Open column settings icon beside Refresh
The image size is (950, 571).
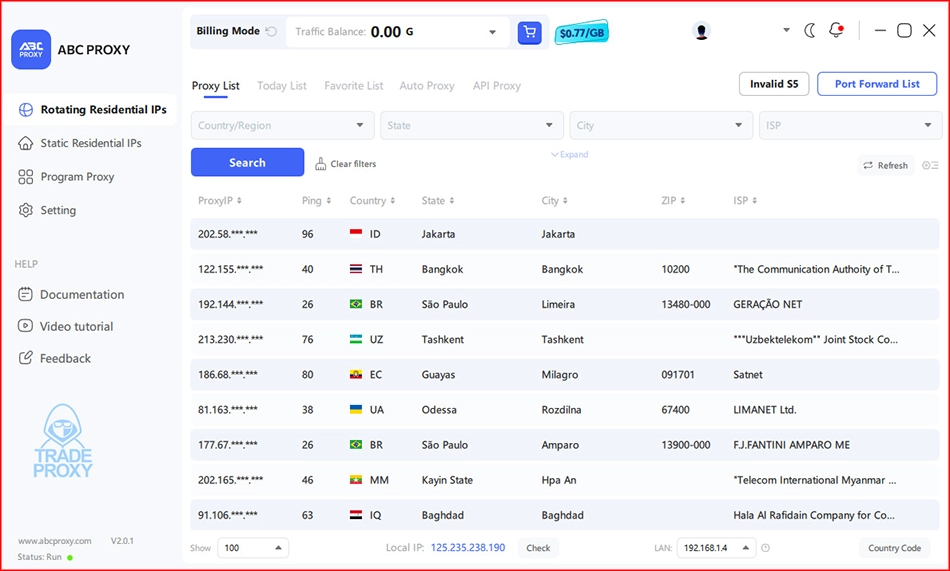click(930, 165)
